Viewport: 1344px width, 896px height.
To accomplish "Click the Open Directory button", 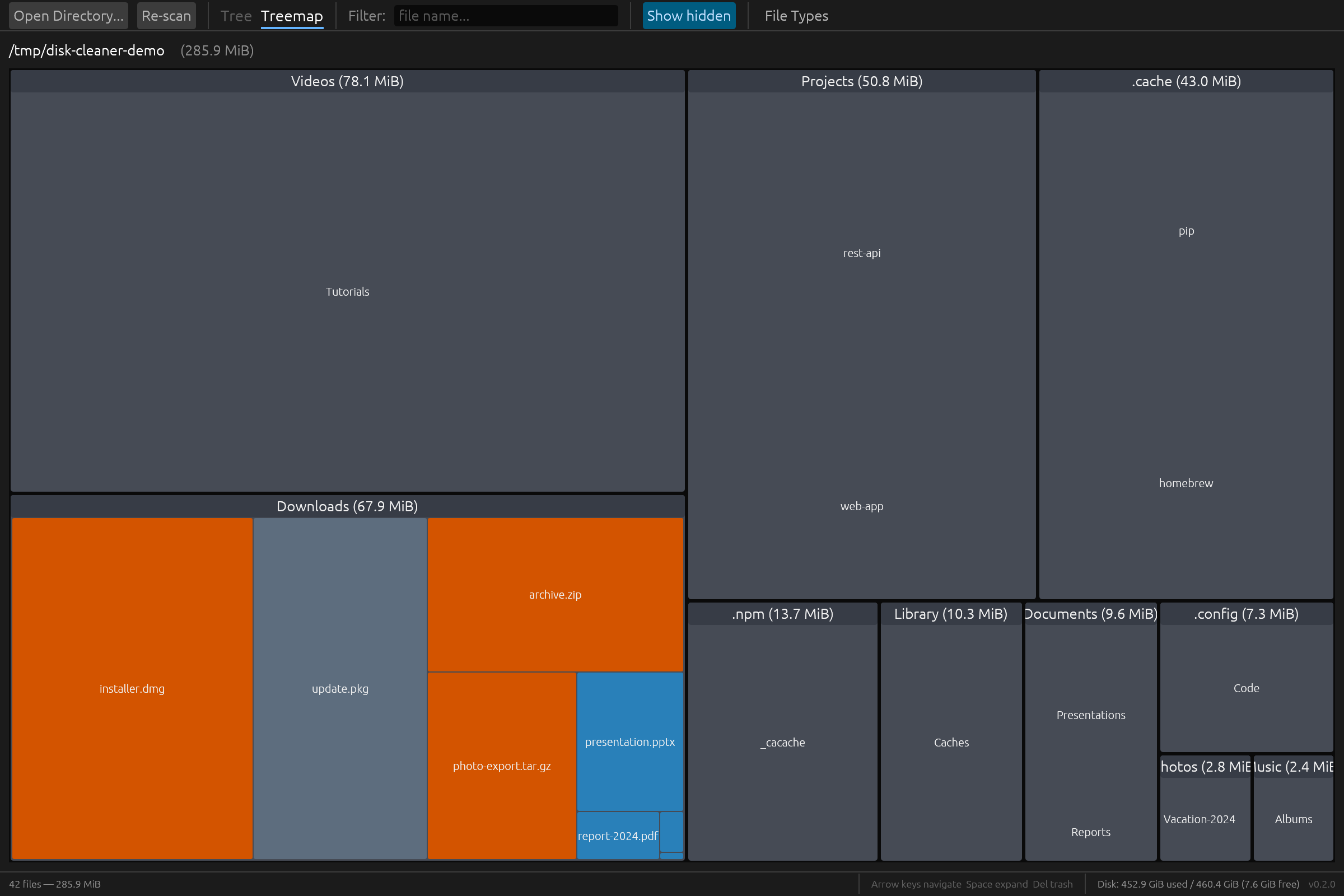I will (68, 16).
